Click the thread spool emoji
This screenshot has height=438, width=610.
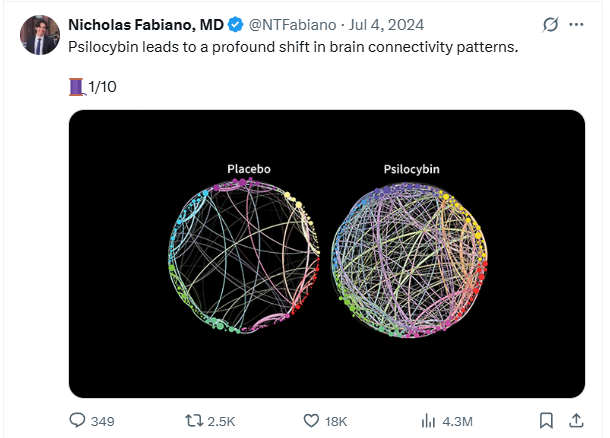(x=77, y=88)
